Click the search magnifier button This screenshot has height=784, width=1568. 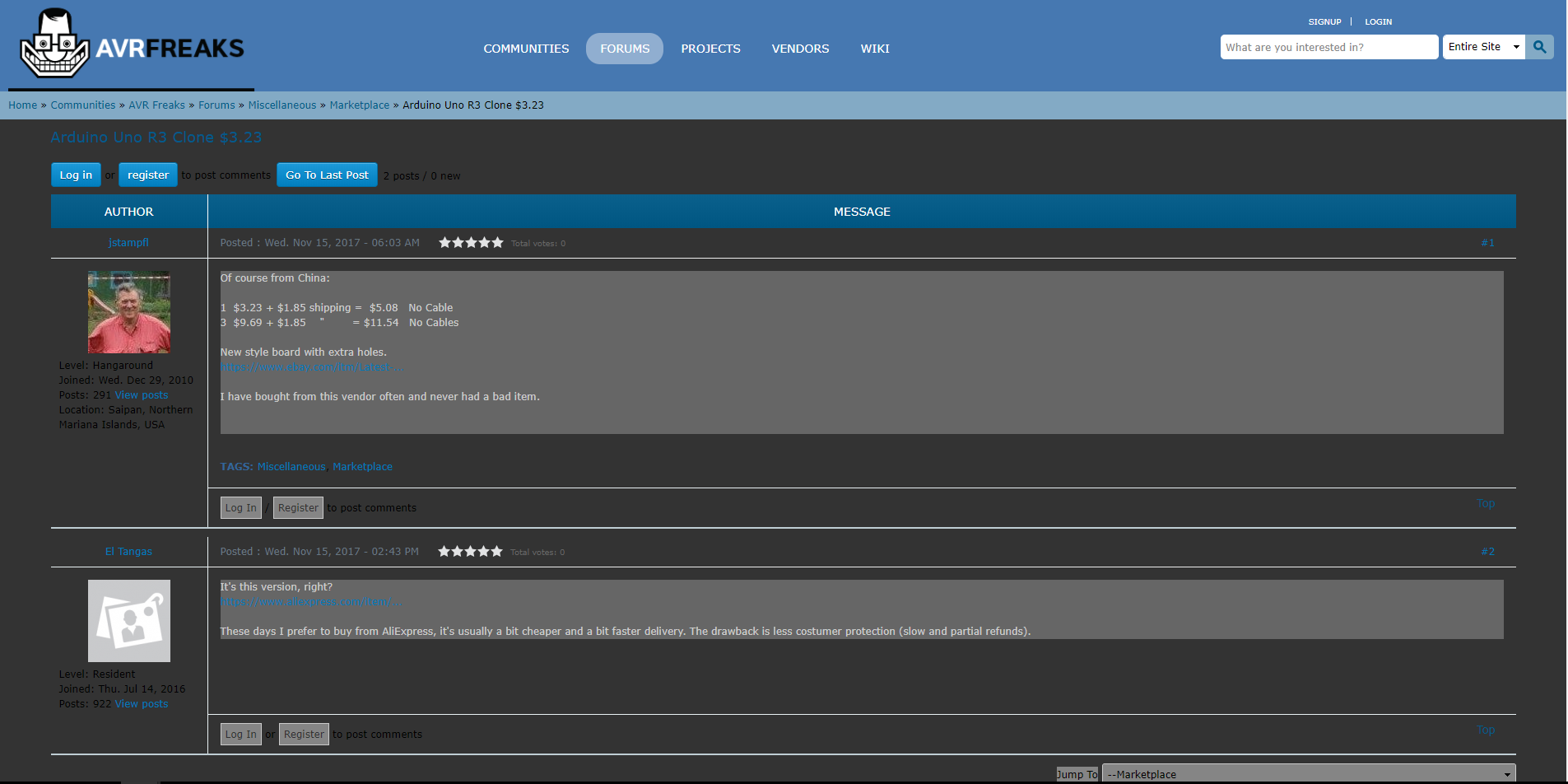pos(1539,47)
